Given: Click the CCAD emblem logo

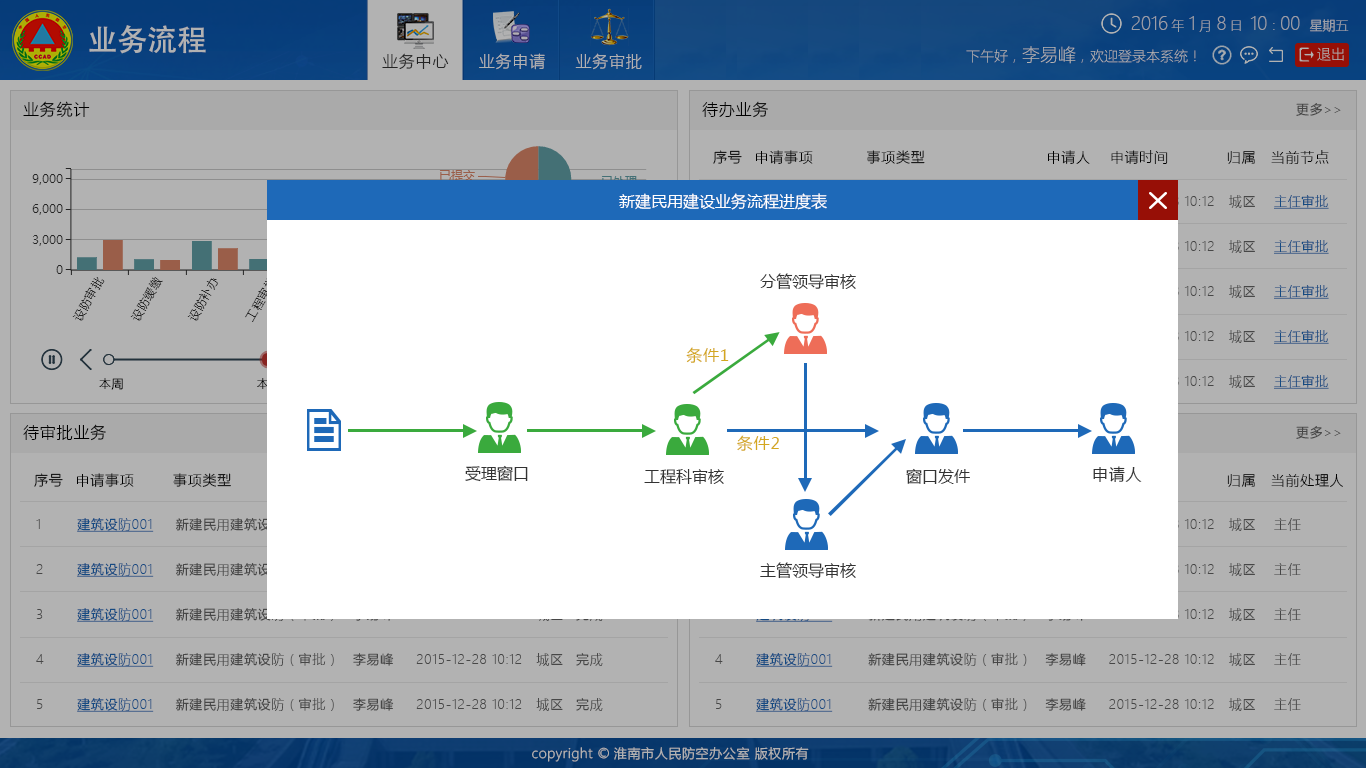Looking at the screenshot, I should [x=41, y=40].
